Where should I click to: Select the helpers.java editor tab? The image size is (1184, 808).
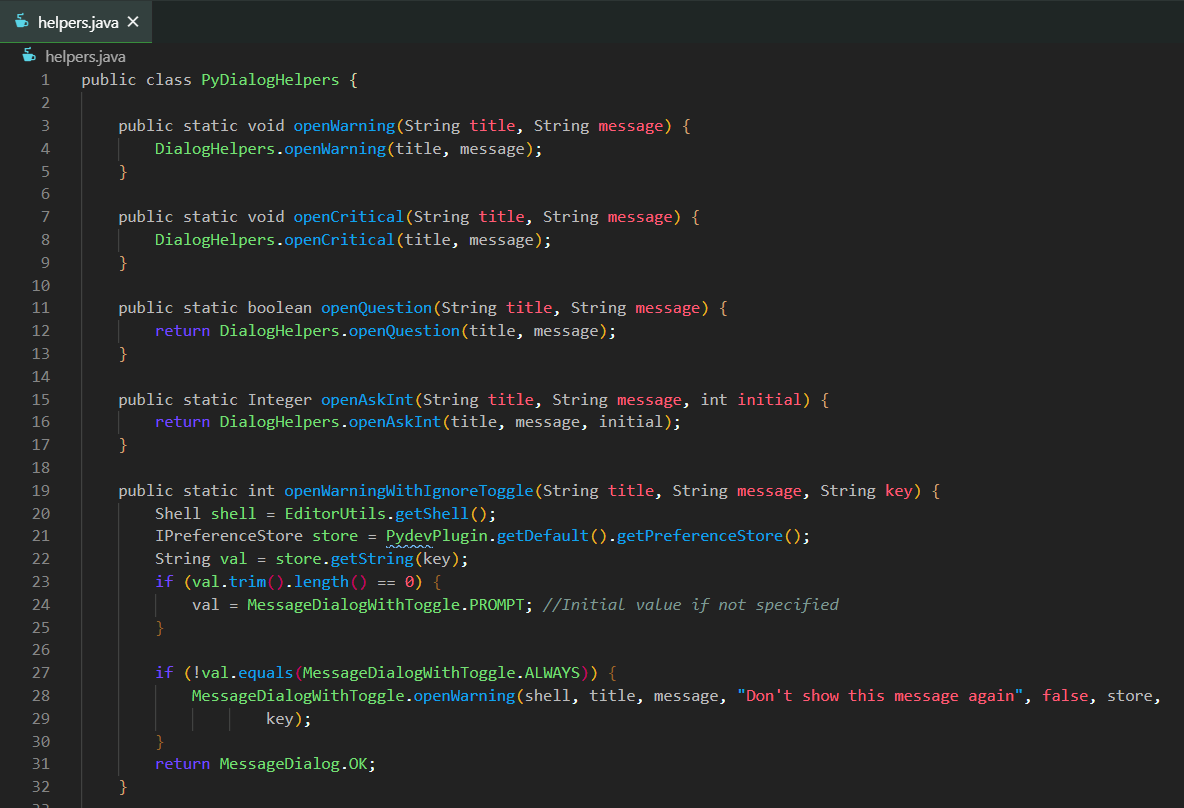click(x=76, y=22)
